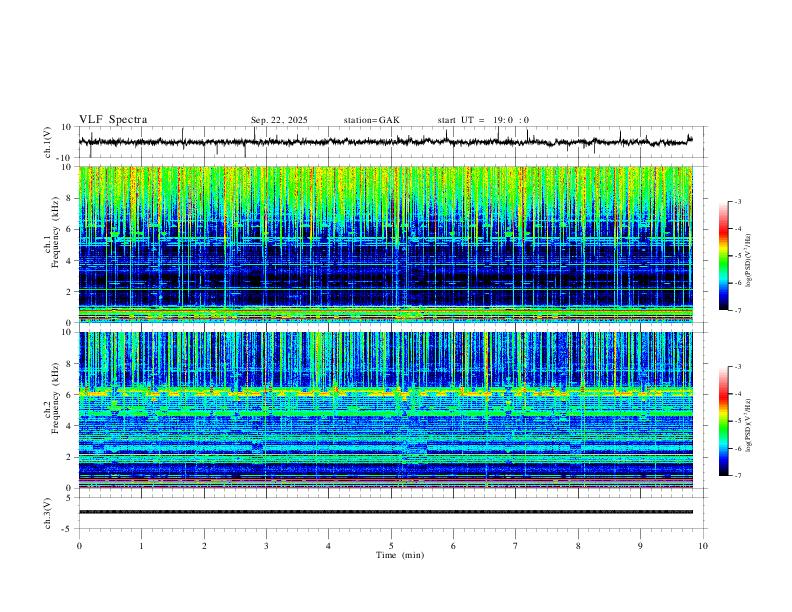Click the ch.1 spectrogram "8" kHz tick label

tap(69, 198)
